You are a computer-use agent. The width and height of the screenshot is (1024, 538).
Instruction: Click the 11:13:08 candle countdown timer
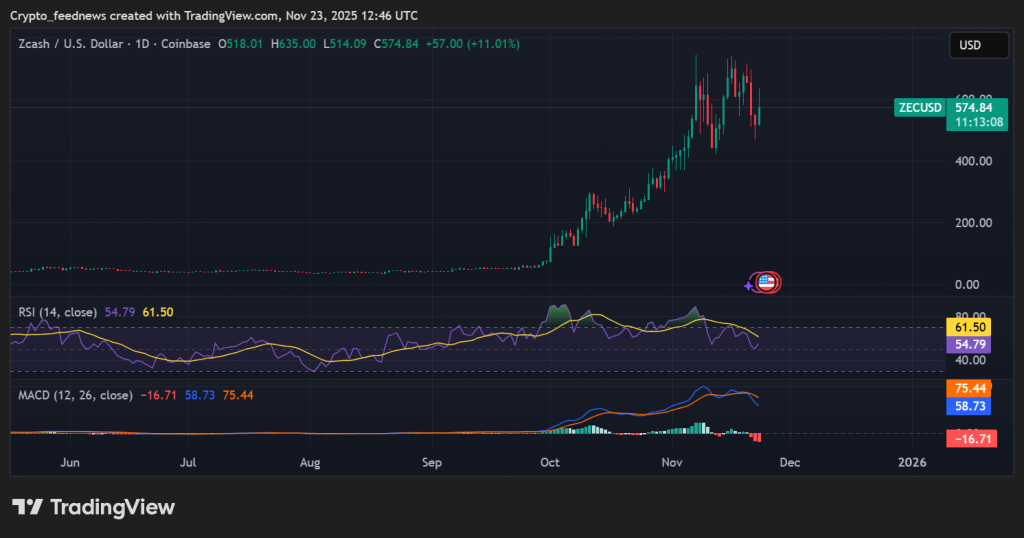pos(978,122)
